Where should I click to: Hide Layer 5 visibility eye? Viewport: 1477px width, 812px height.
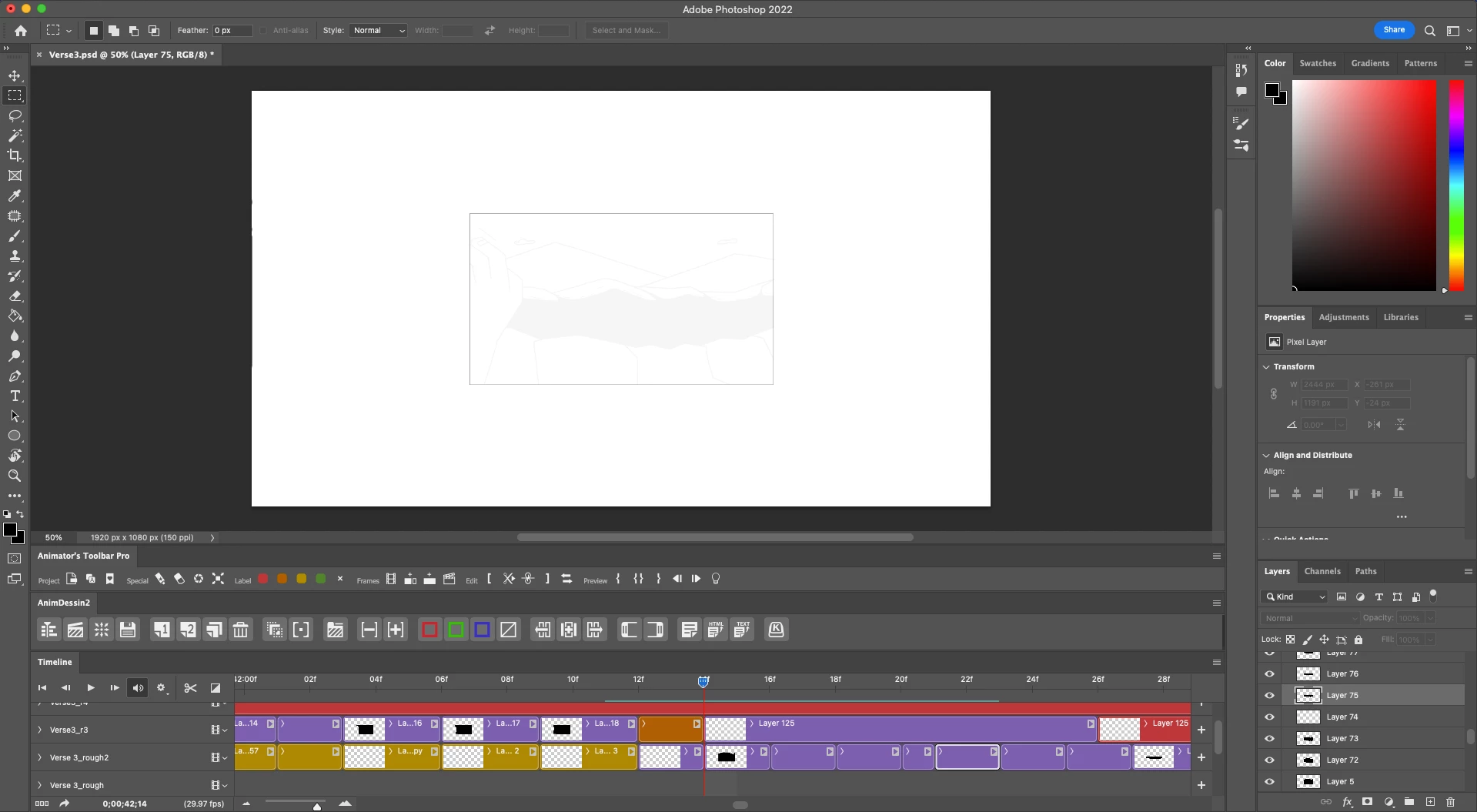pos(1269,781)
